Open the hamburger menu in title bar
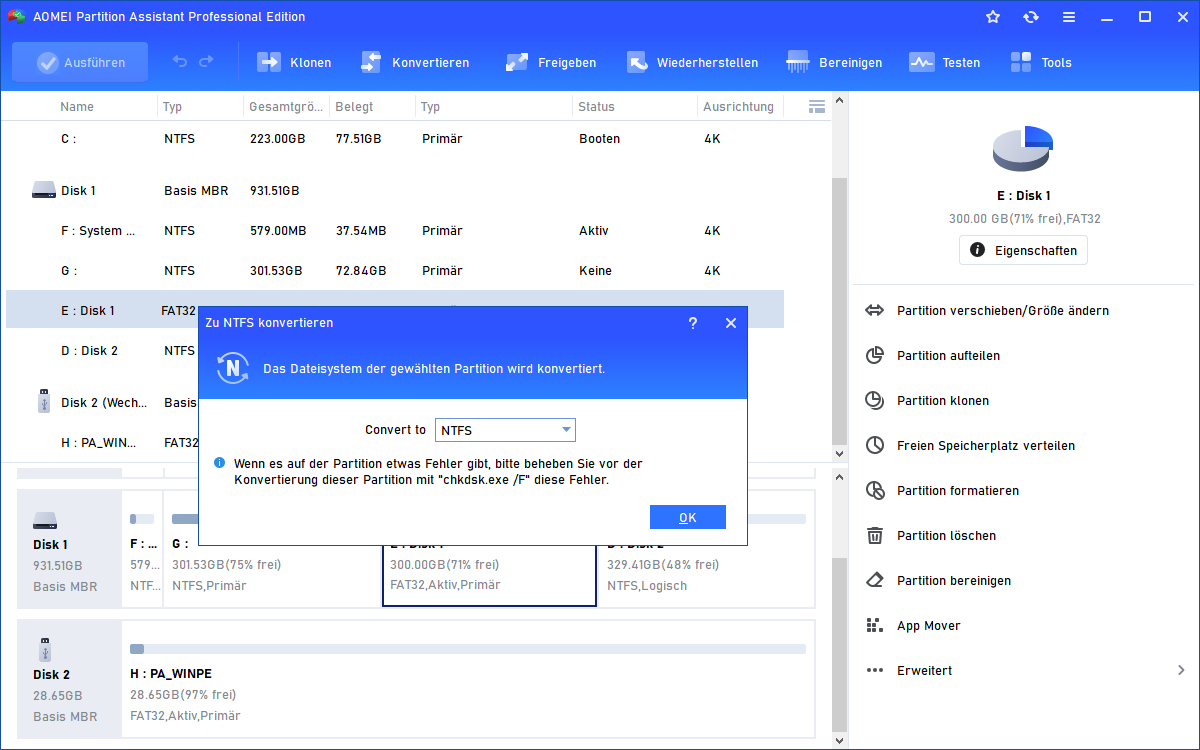Image resolution: width=1200 pixels, height=750 pixels. click(x=1069, y=17)
